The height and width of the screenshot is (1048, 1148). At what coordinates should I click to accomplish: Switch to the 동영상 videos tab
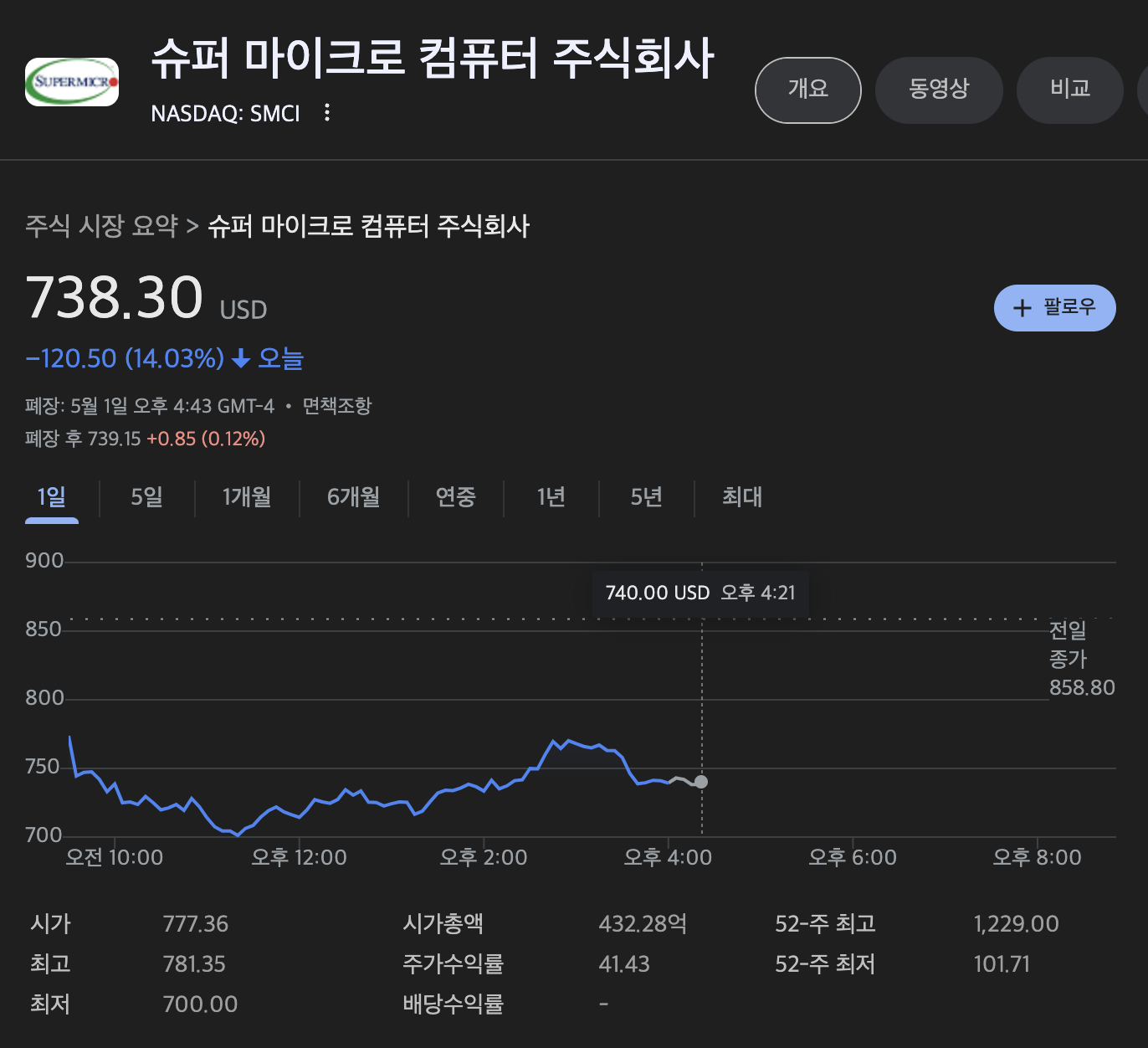click(939, 90)
